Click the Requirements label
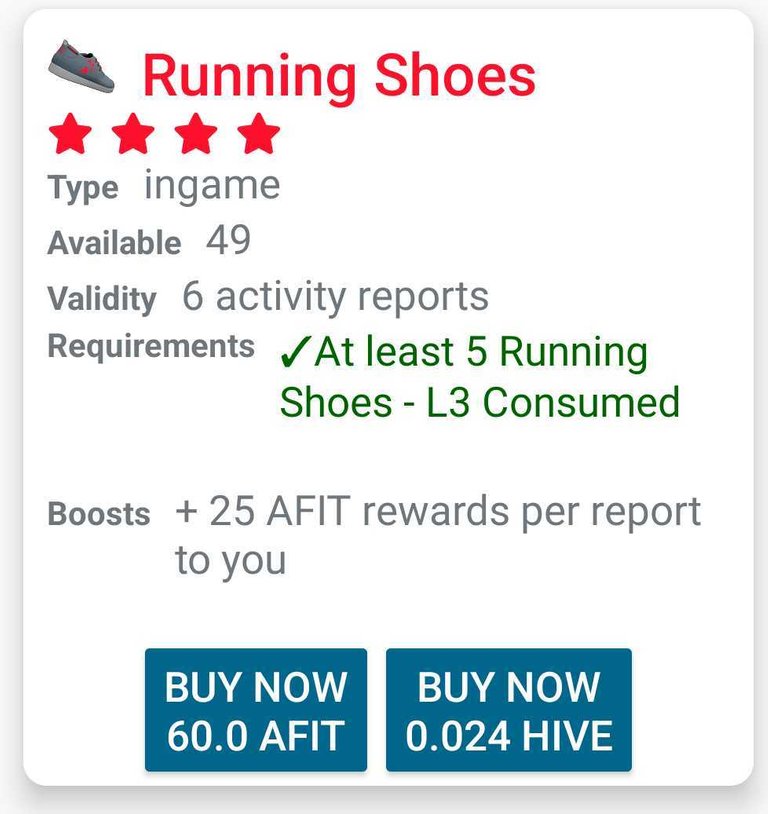Image resolution: width=768 pixels, height=814 pixels. pyautogui.click(x=151, y=347)
